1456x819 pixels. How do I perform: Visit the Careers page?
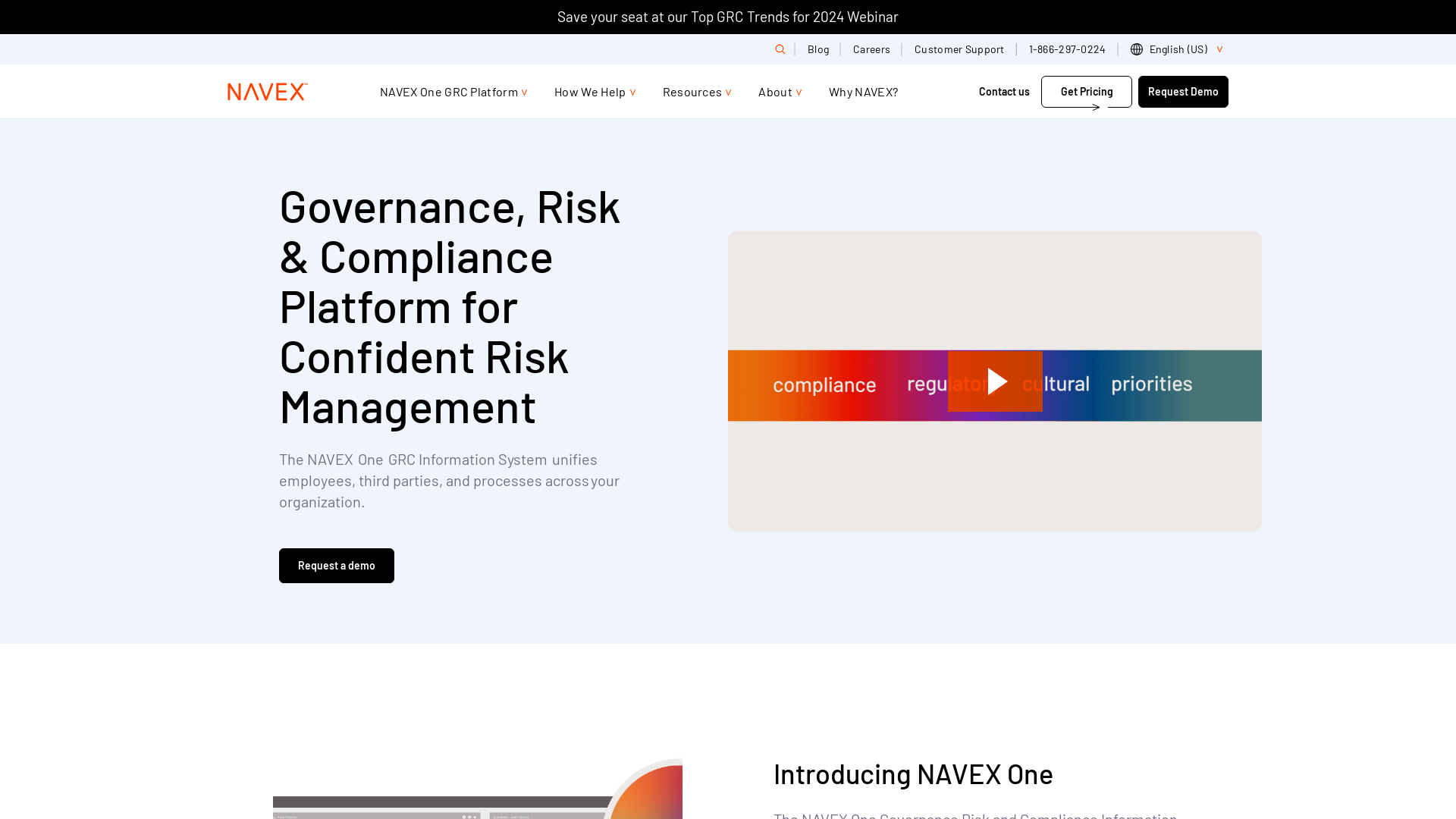point(871,49)
